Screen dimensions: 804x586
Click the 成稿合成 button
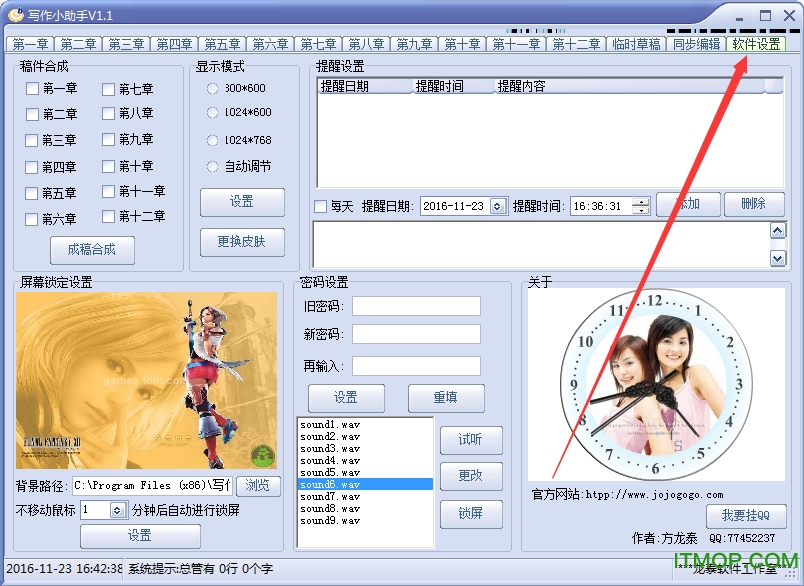tap(91, 250)
